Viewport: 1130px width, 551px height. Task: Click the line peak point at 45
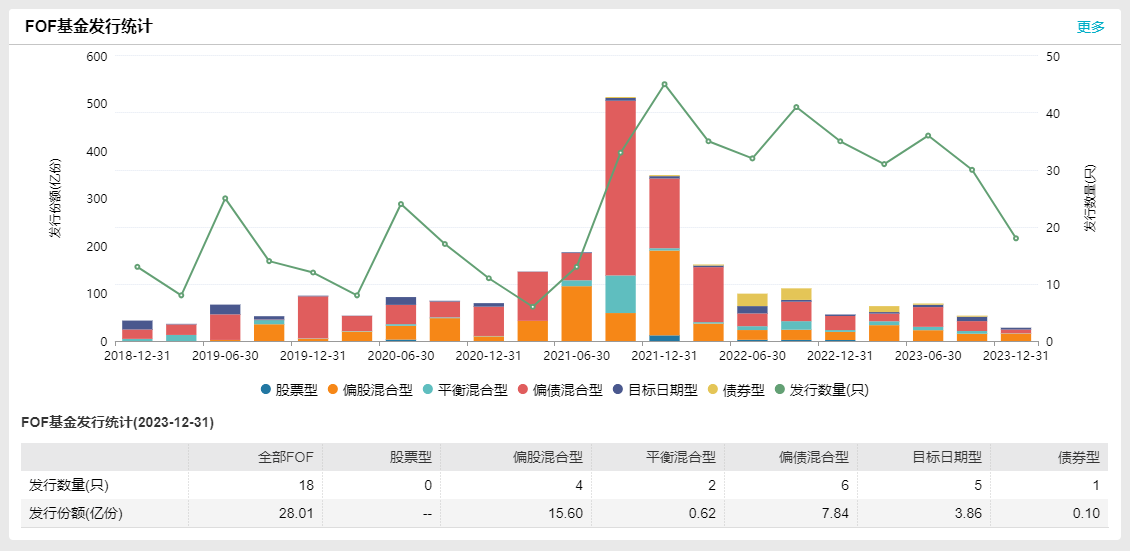pyautogui.click(x=664, y=84)
